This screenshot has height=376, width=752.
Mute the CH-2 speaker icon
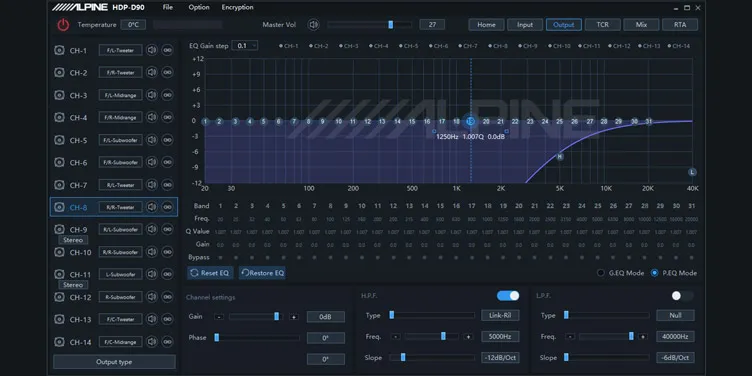pyautogui.click(x=152, y=72)
